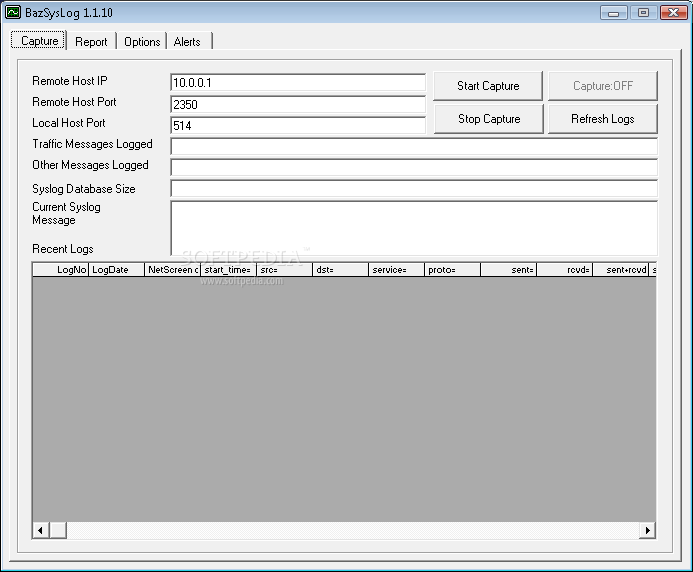Click the Syslog Database Size label

tap(84, 189)
